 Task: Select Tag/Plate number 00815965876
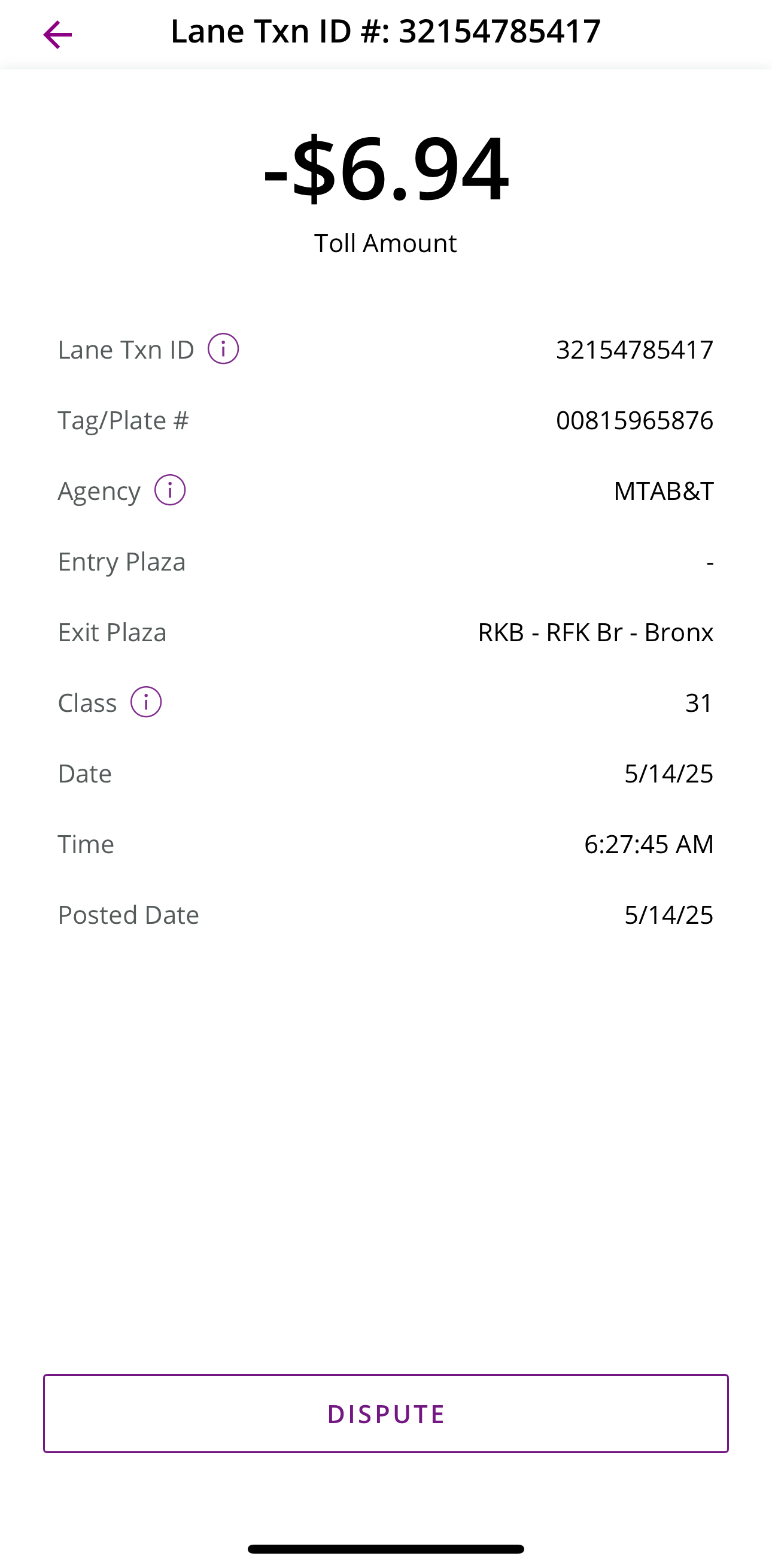coord(634,420)
